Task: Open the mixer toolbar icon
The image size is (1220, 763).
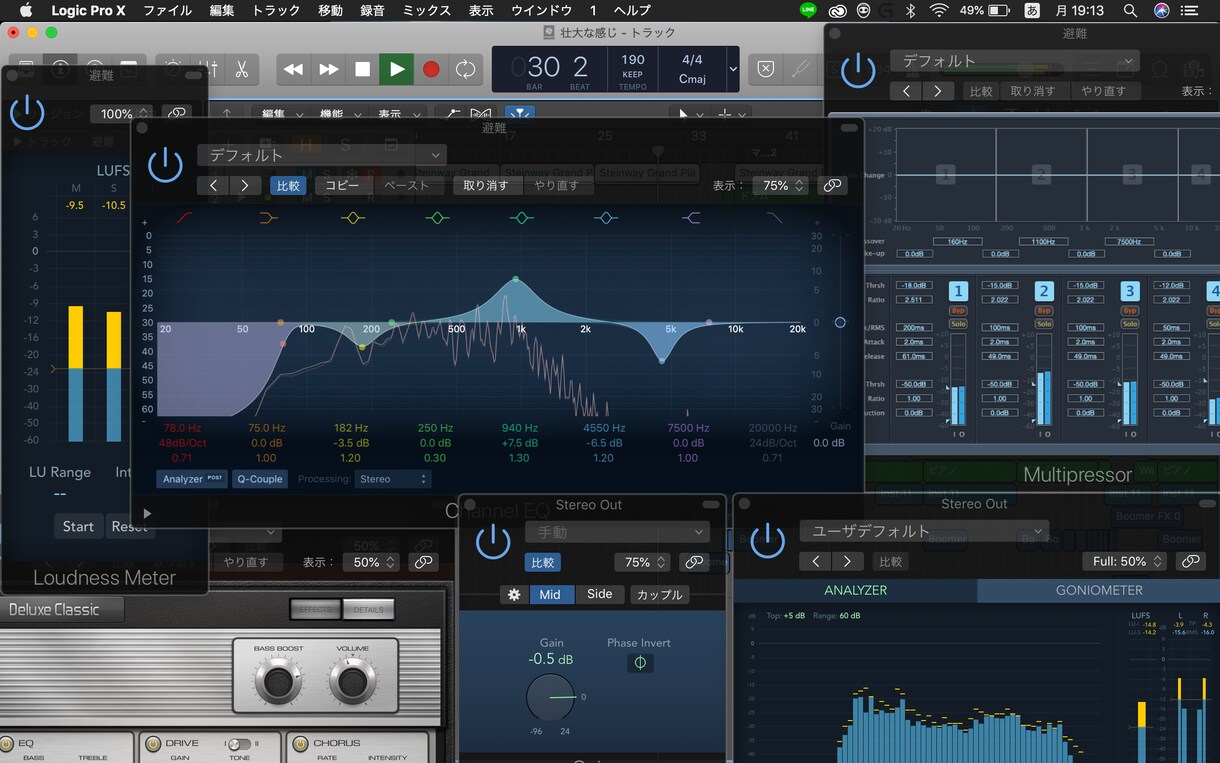Action: click(210, 69)
